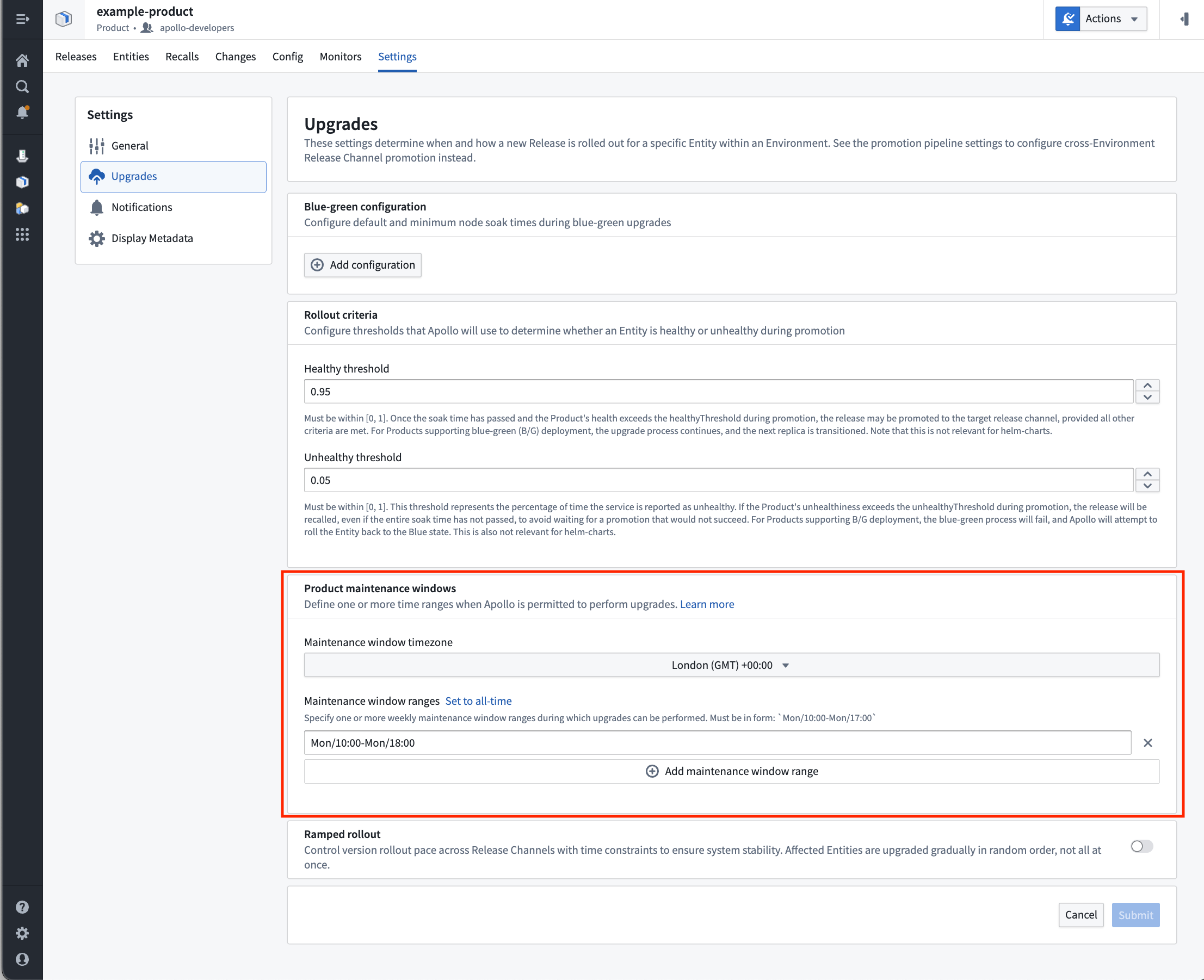Switch to the Releases tab

pos(76,57)
